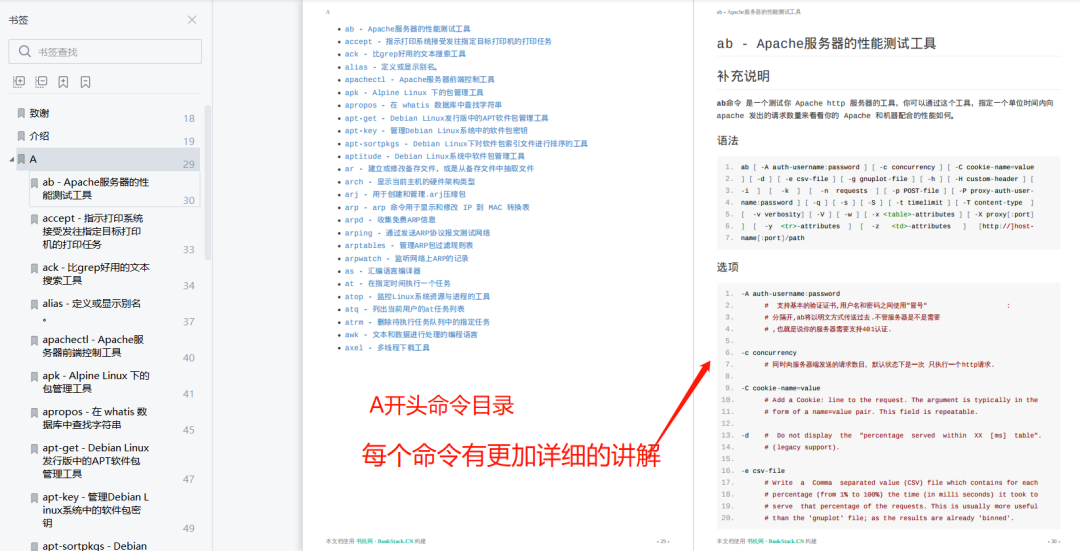Click BookStack.CN footer link on page 29
Image resolution: width=1080 pixels, height=551 pixels.
point(395,541)
